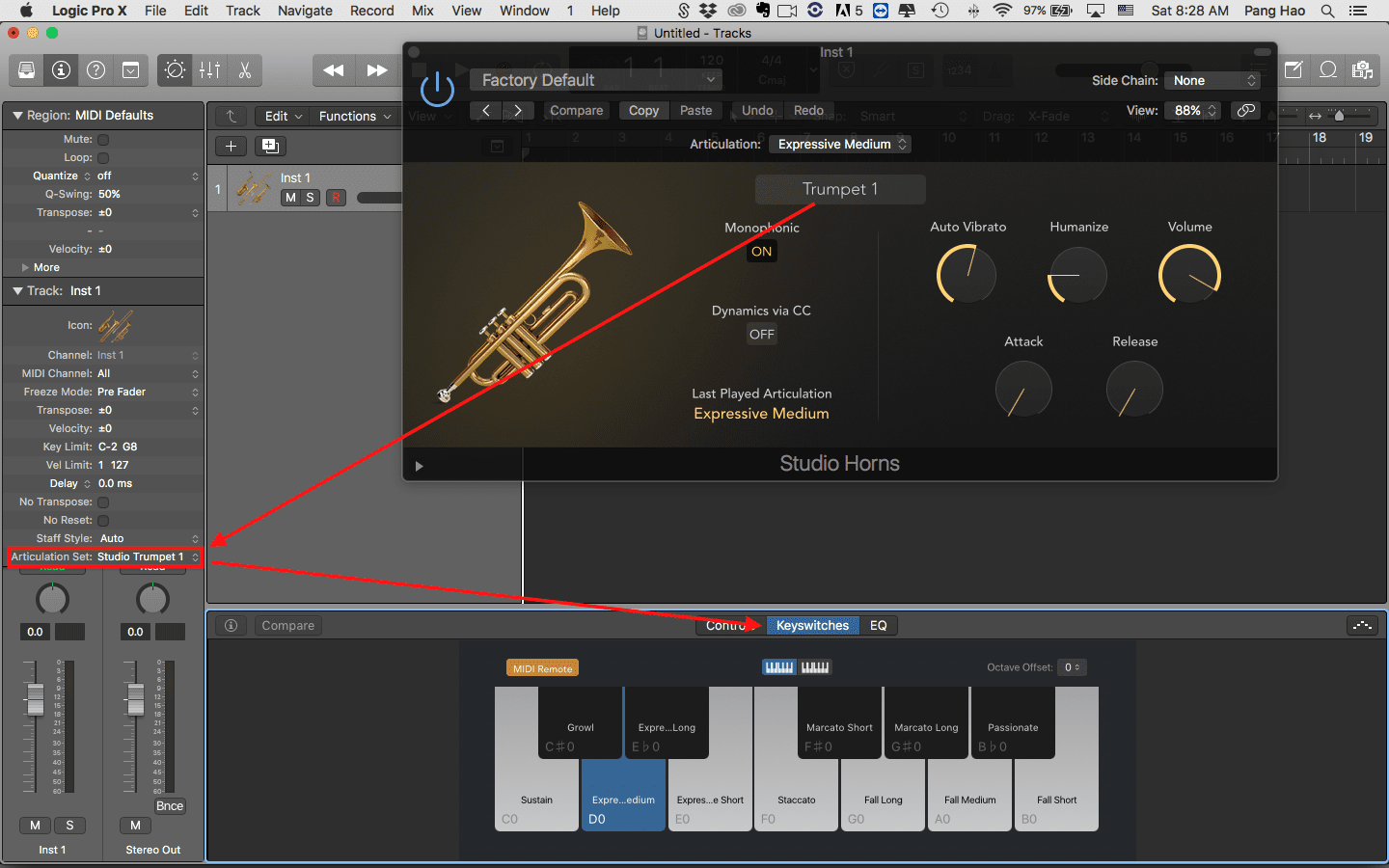This screenshot has height=868, width=1389.
Task: Open Quick Help question mark button
Action: (95, 70)
